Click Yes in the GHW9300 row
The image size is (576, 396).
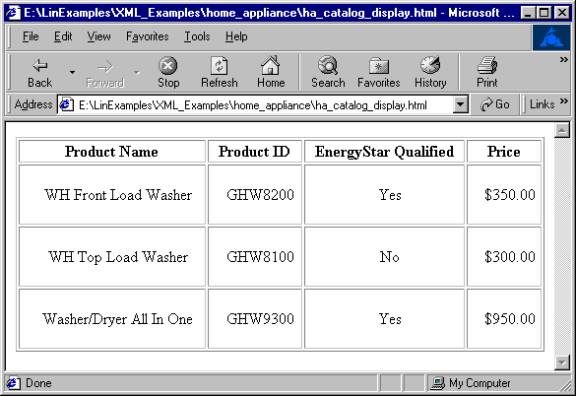(385, 319)
